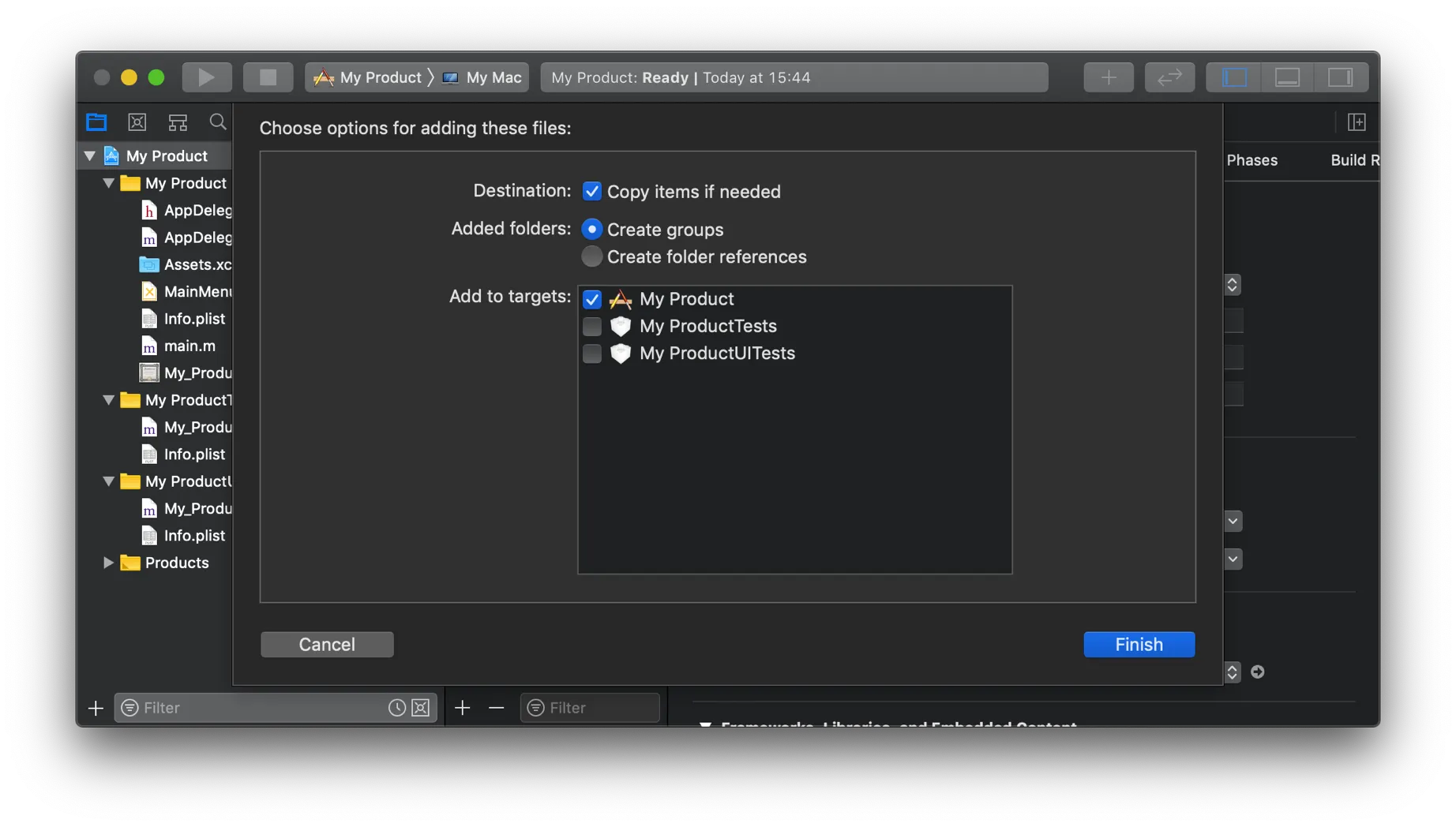The height and width of the screenshot is (827, 1456).
Task: Click the Library plus button in toolbar
Action: (1108, 77)
